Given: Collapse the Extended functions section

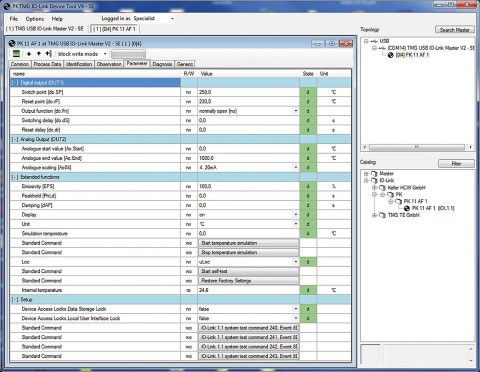Looking at the screenshot, I should 15,177.
